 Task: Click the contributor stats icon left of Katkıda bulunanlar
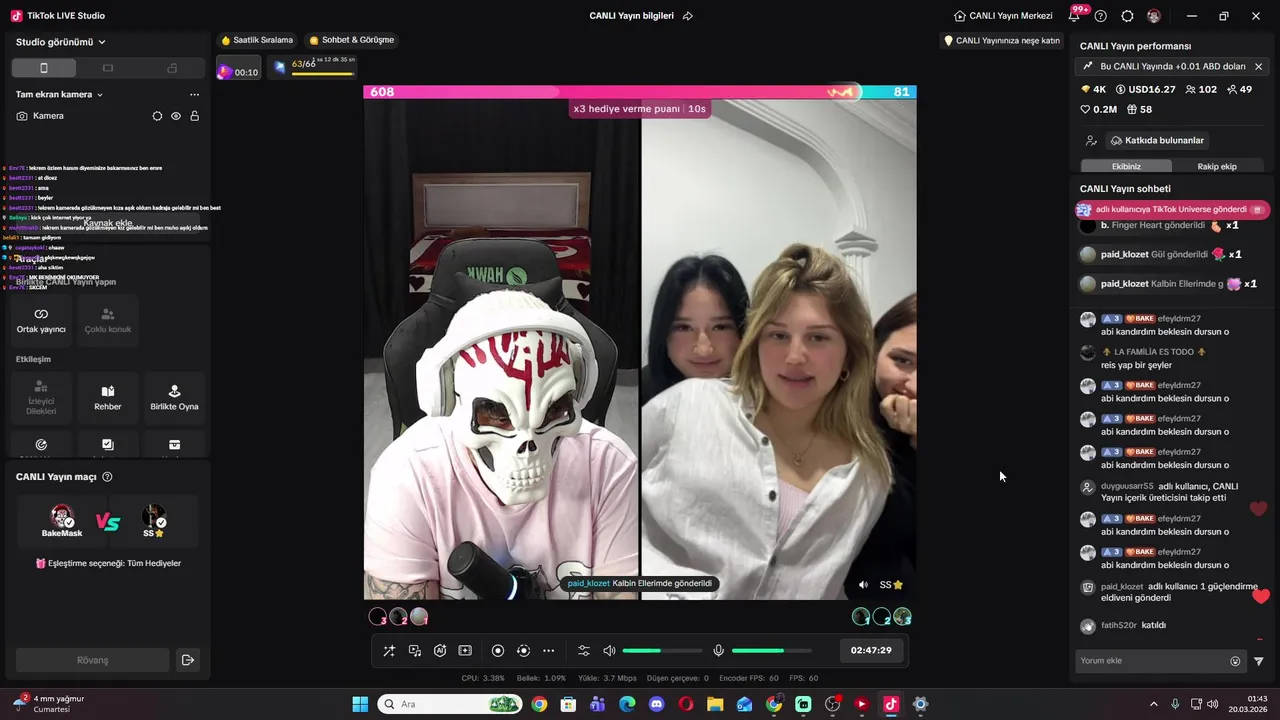[x=1091, y=141]
